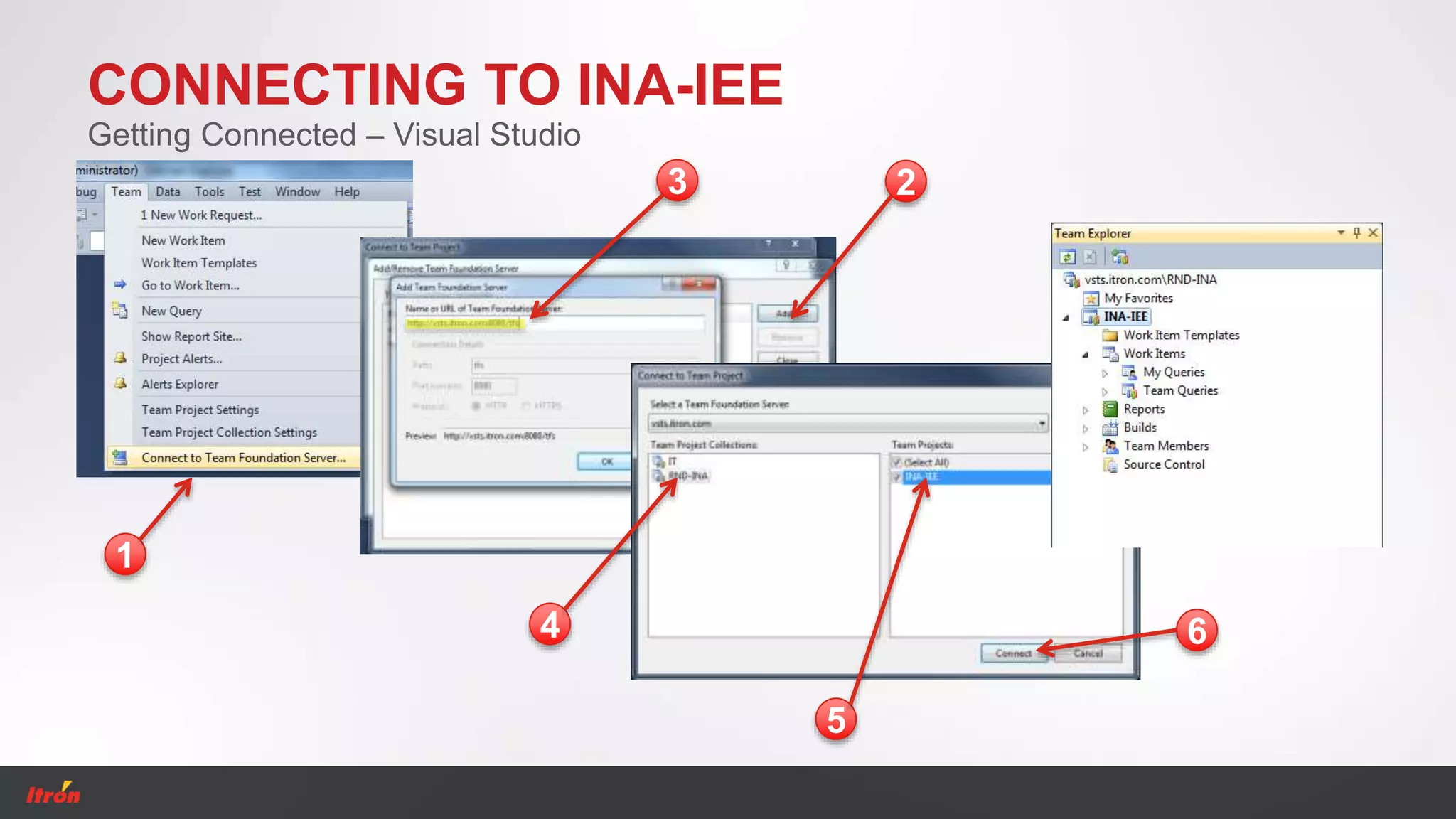Expand the Reports node
1456x819 pixels.
(x=1086, y=409)
